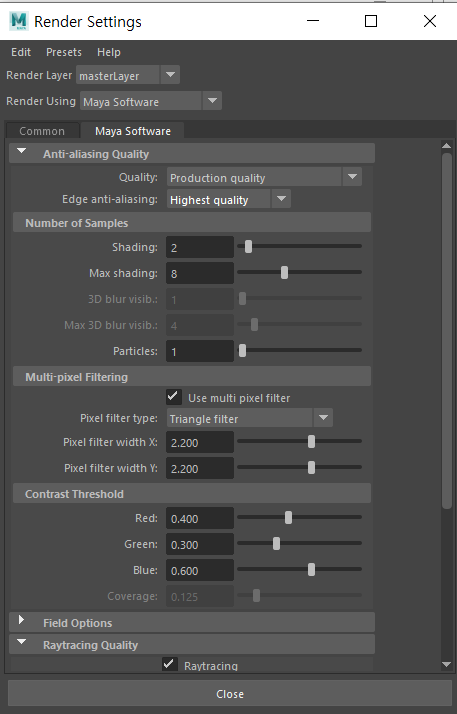Click the Particles slider handle
457x714 pixels.
click(243, 350)
